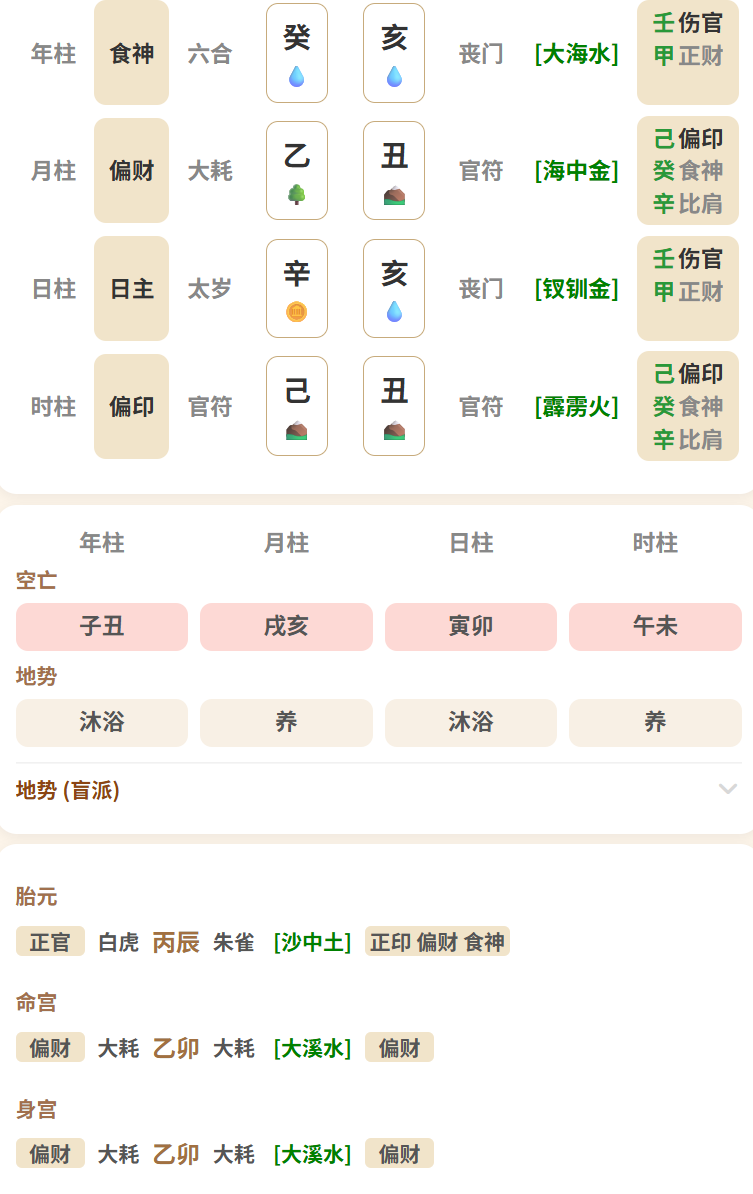Click the 年柱 column header
The height and width of the screenshot is (1194, 753).
(102, 543)
